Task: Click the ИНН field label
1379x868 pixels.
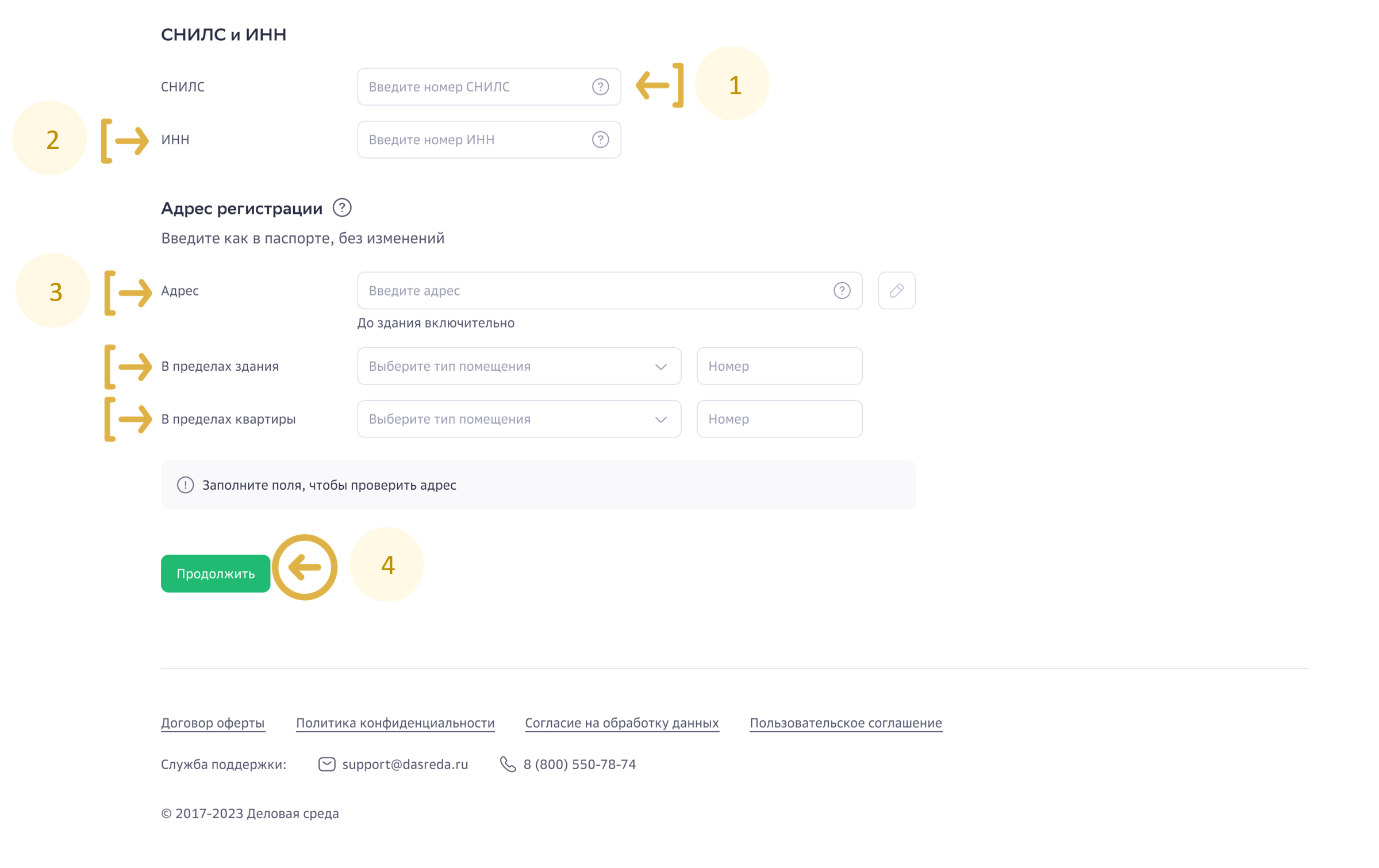Action: pyautogui.click(x=175, y=140)
